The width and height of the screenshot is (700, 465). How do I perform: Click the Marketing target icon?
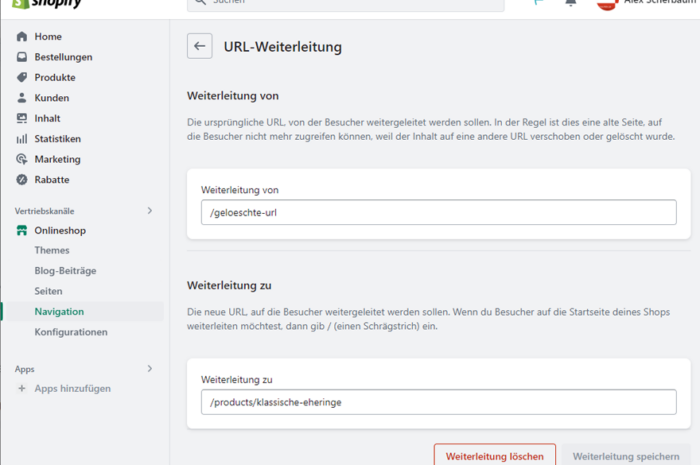coord(22,159)
